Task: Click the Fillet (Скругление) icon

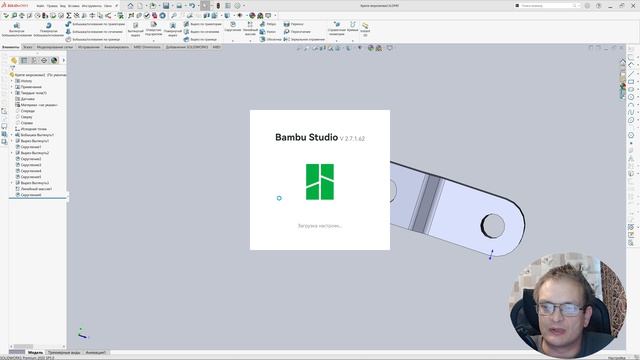Action: tap(233, 24)
